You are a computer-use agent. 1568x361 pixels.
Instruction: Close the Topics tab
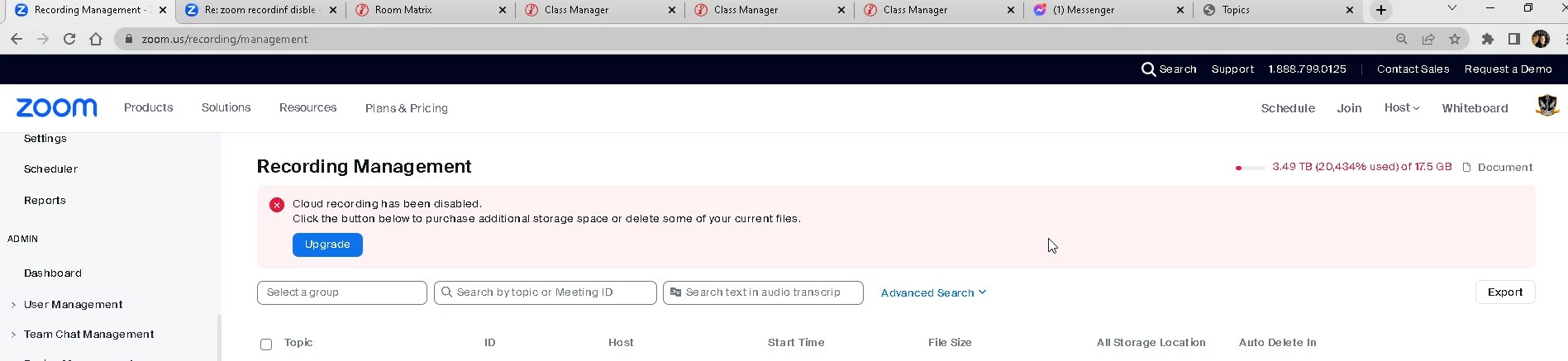coord(1350,10)
